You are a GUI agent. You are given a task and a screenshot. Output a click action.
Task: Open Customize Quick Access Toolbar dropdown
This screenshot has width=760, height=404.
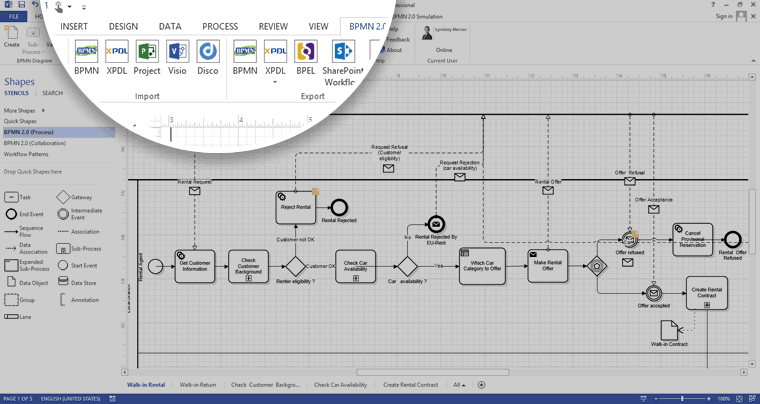84,7
